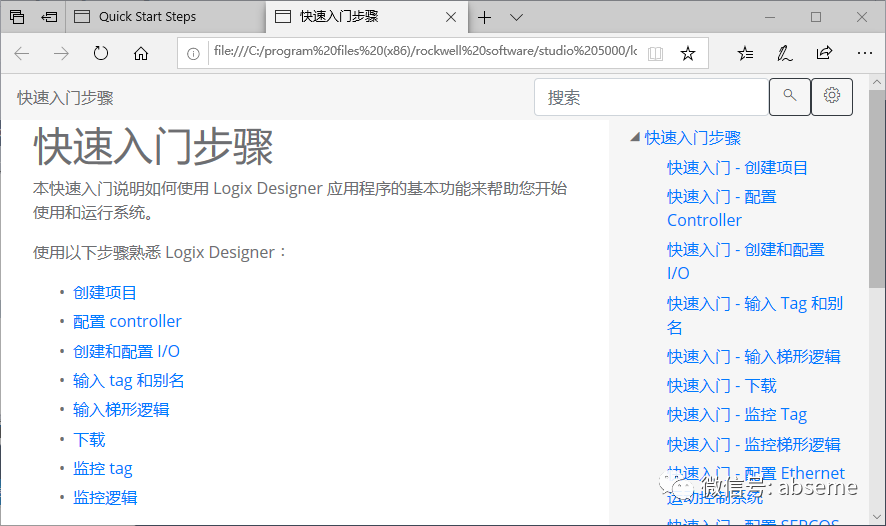
Task: Add this page to favorites with star
Action: (x=688, y=54)
